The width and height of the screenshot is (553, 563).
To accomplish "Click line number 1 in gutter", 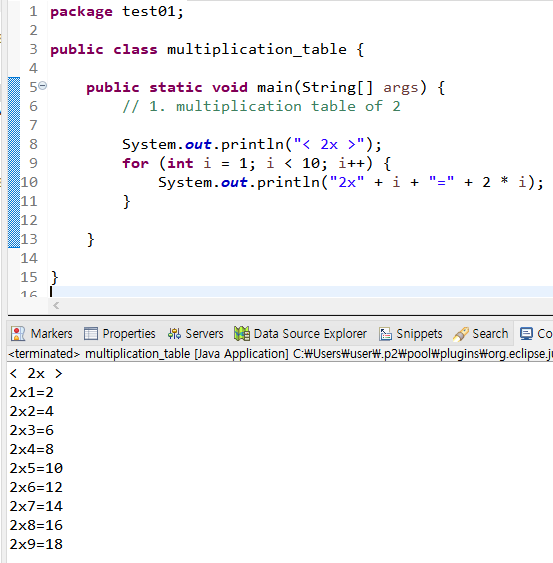I will point(33,11).
